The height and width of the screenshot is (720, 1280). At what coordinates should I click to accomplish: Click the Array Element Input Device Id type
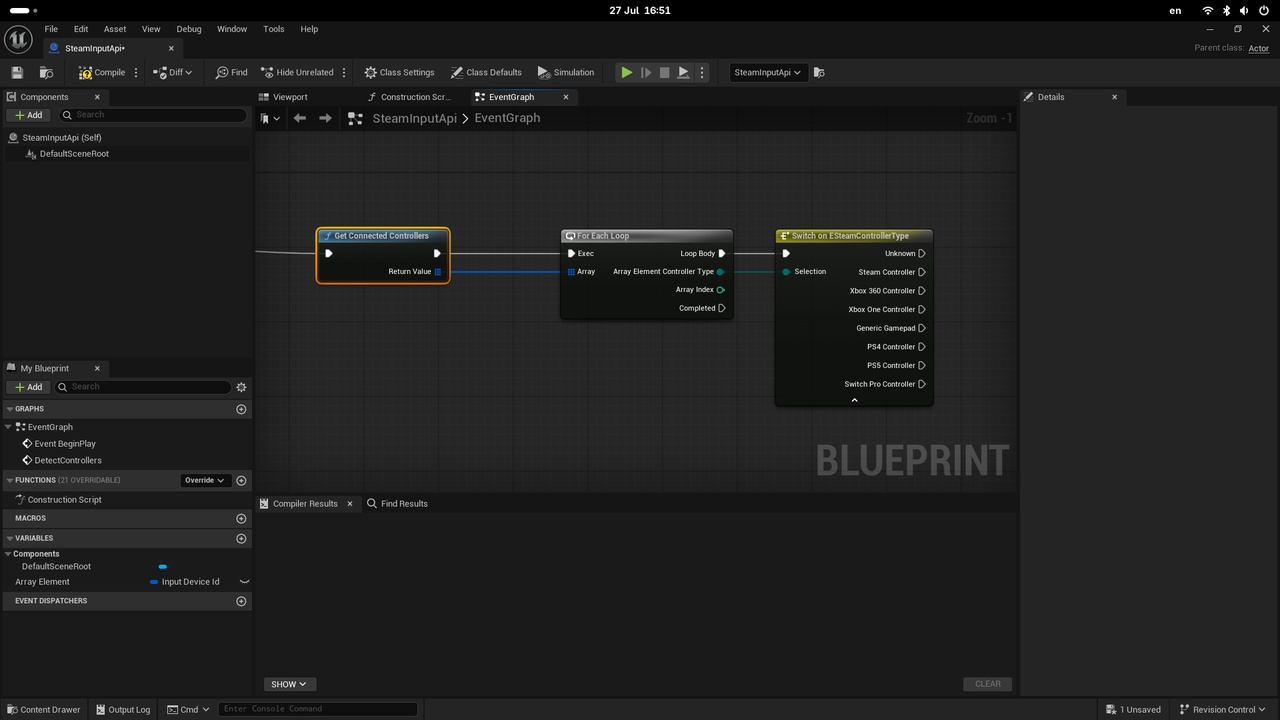[x=185, y=582]
